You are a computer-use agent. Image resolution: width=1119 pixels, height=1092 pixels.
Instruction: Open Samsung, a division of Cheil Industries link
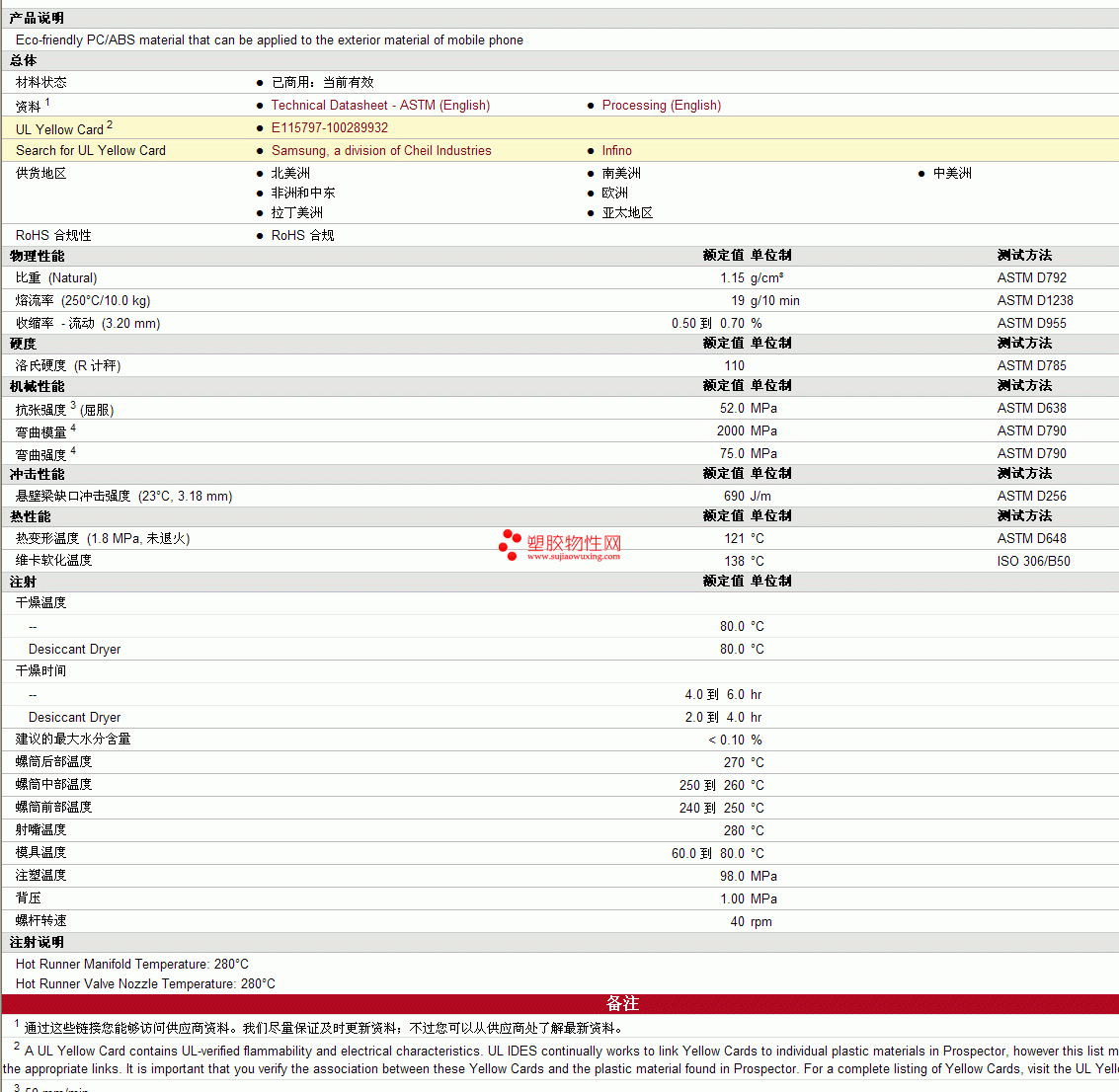[381, 150]
